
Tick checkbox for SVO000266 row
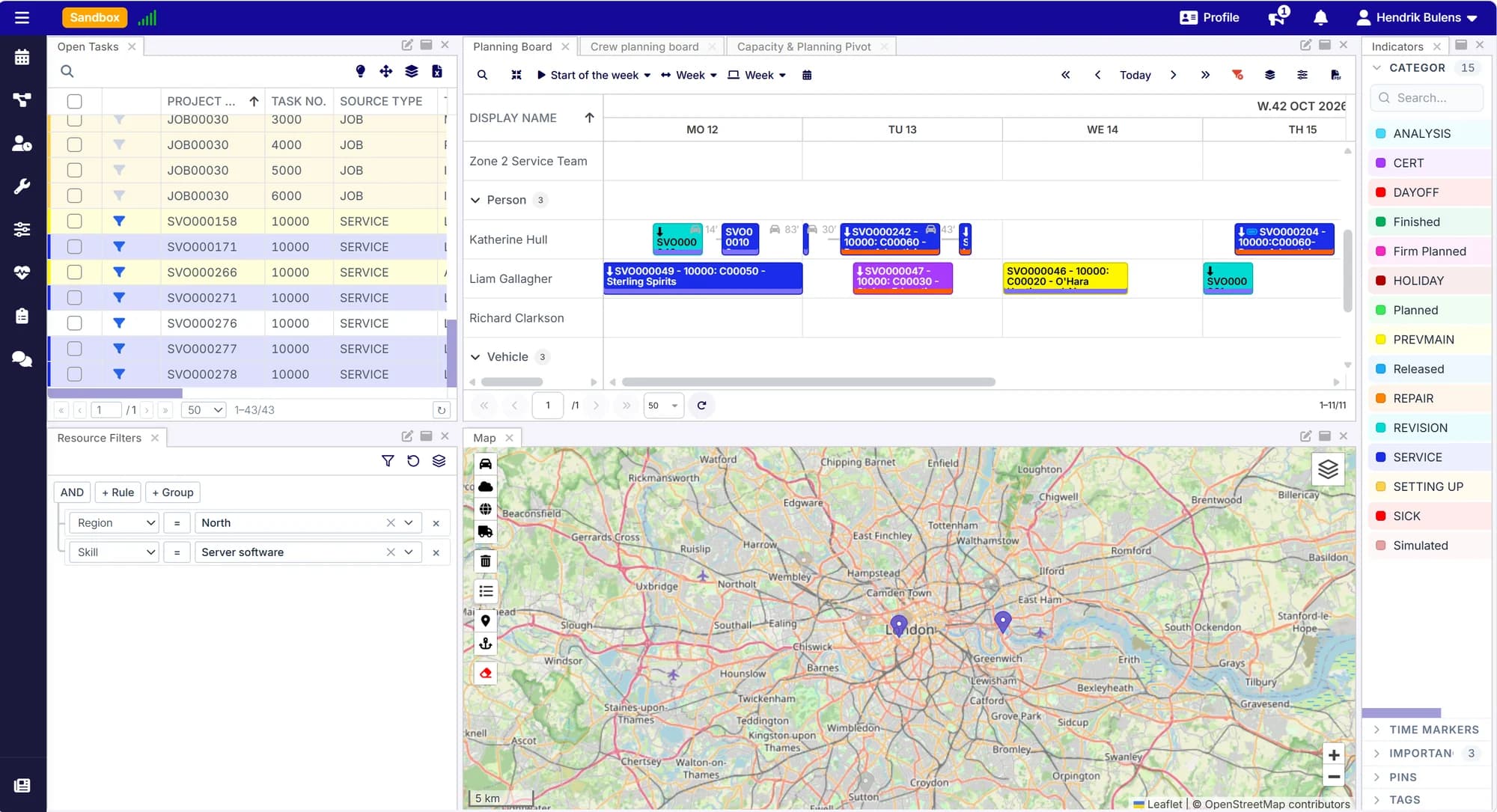pyautogui.click(x=74, y=272)
